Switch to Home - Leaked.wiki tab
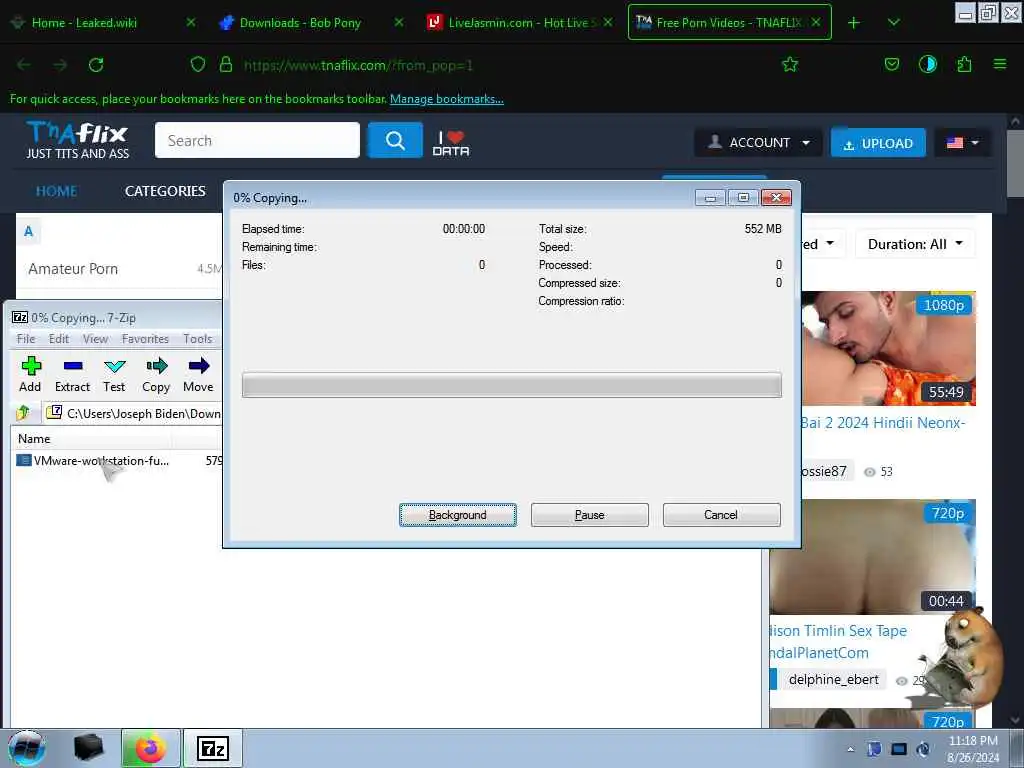Image resolution: width=1024 pixels, height=768 pixels. pos(104,23)
